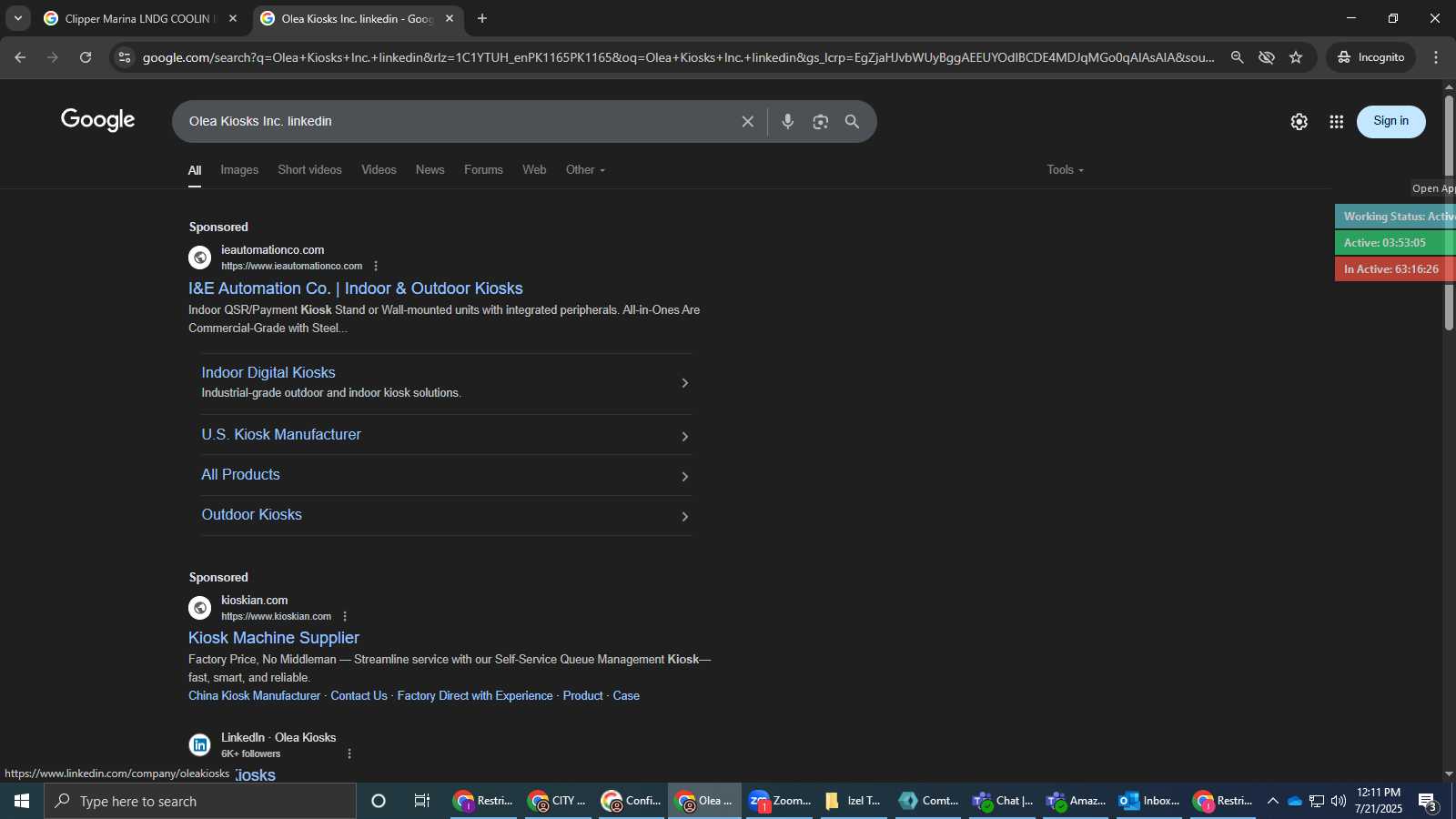Reload the current page

pyautogui.click(x=86, y=57)
